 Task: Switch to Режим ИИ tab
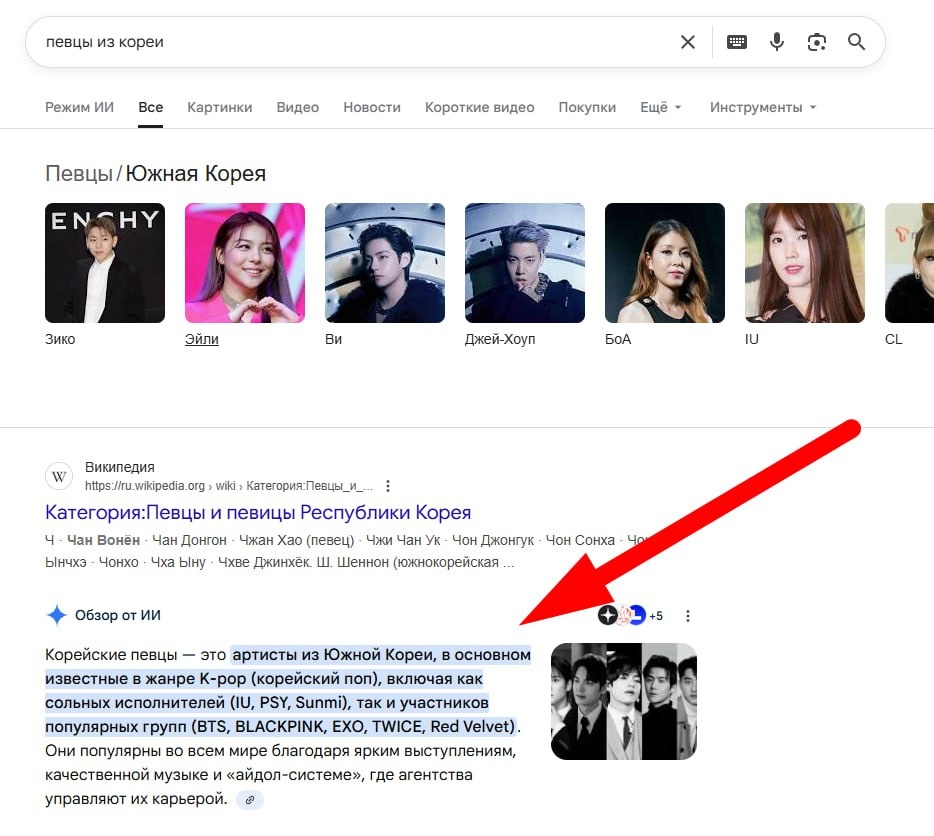(x=79, y=107)
